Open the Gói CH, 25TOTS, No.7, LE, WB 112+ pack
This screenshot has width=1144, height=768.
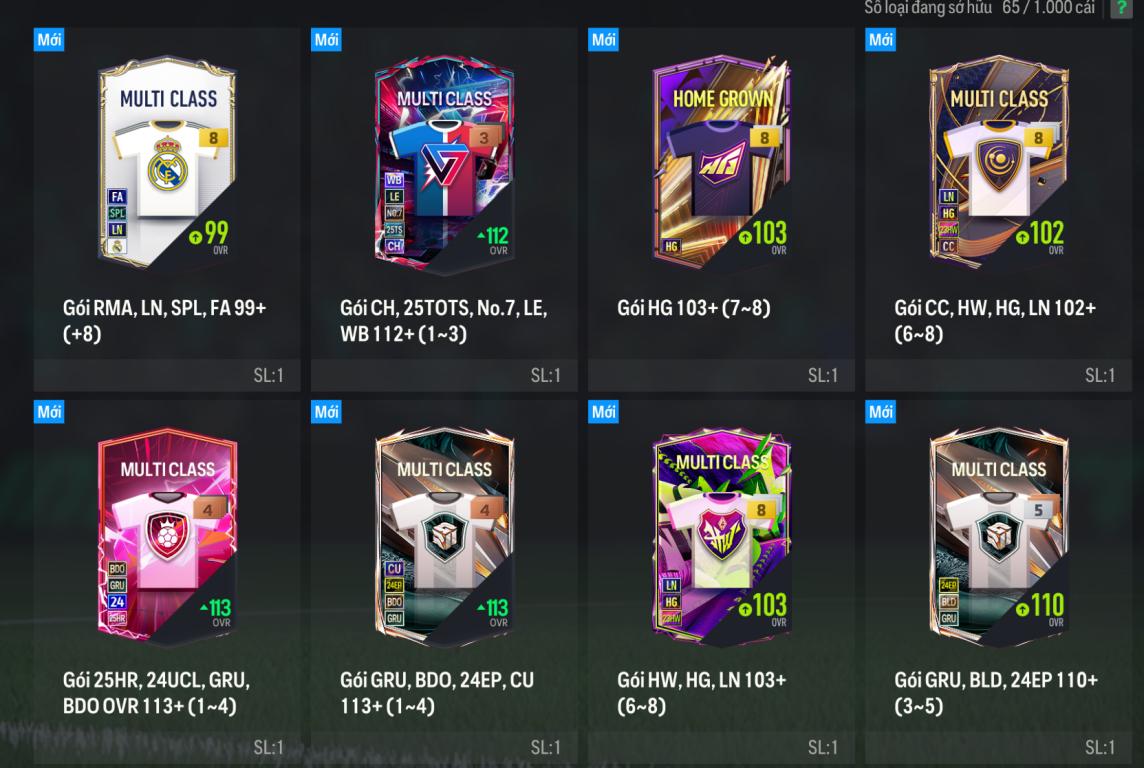point(444,209)
